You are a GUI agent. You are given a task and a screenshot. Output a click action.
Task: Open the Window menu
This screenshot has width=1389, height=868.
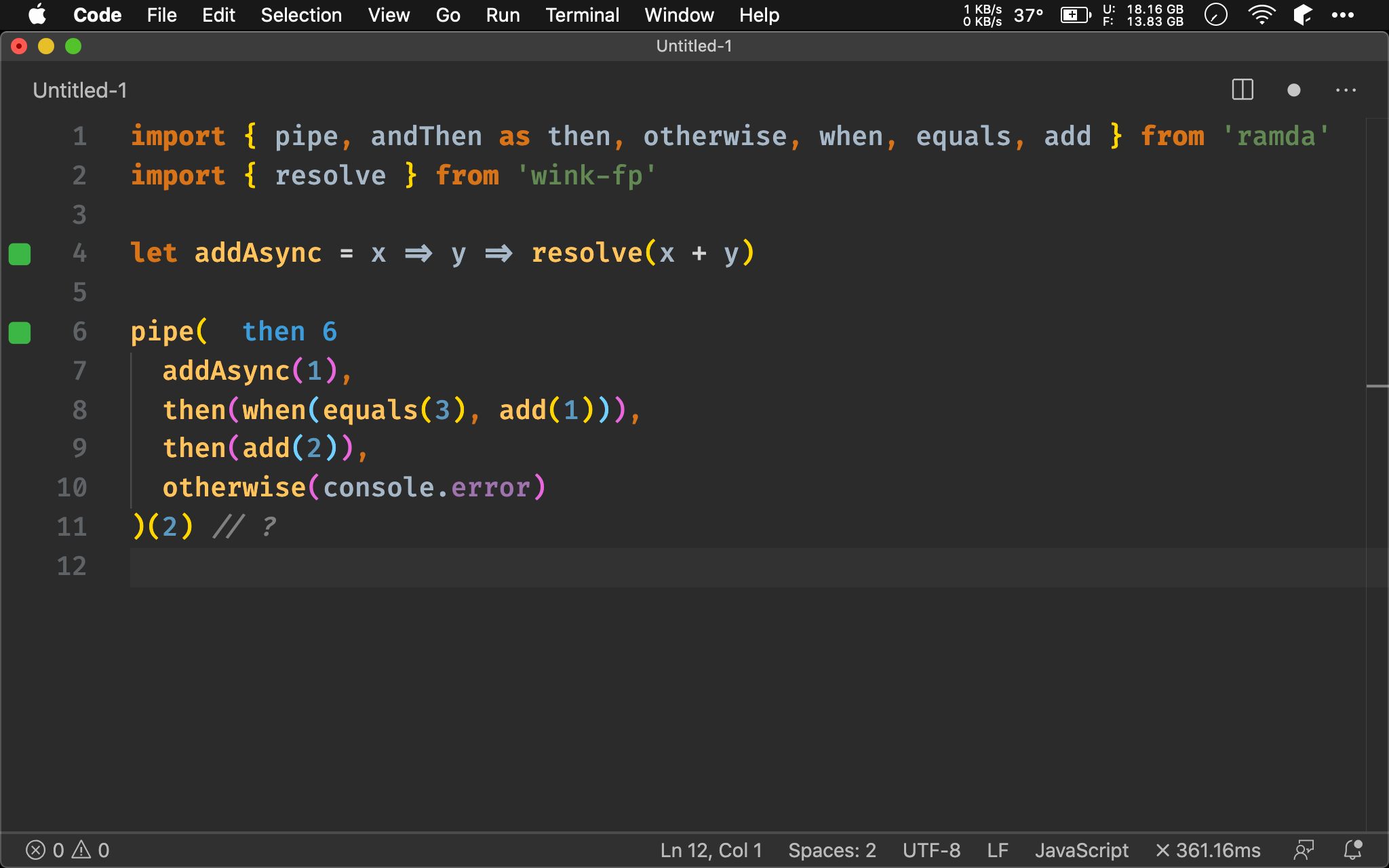[x=679, y=15]
